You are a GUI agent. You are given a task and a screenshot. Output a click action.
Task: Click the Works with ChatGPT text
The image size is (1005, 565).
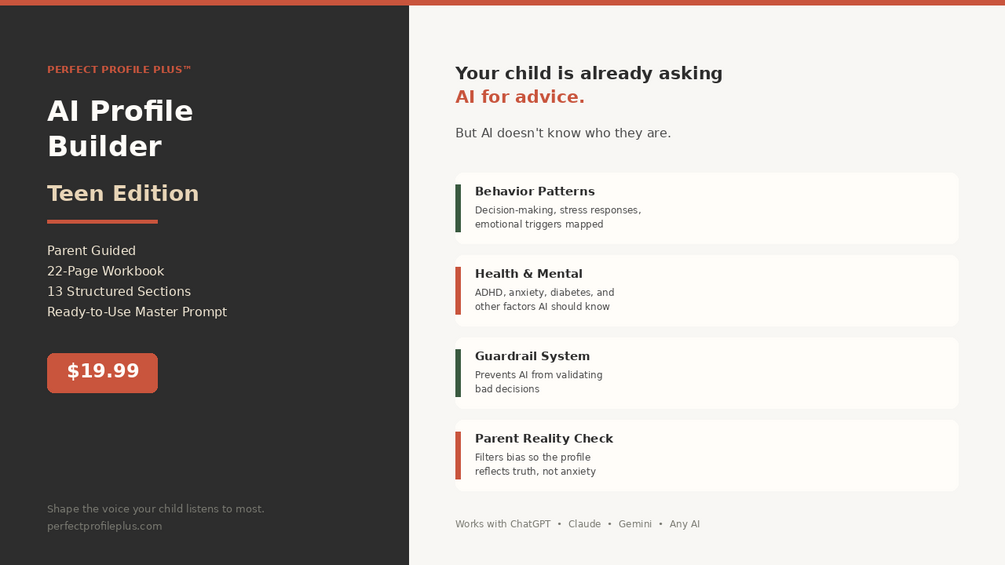pyautogui.click(x=503, y=524)
